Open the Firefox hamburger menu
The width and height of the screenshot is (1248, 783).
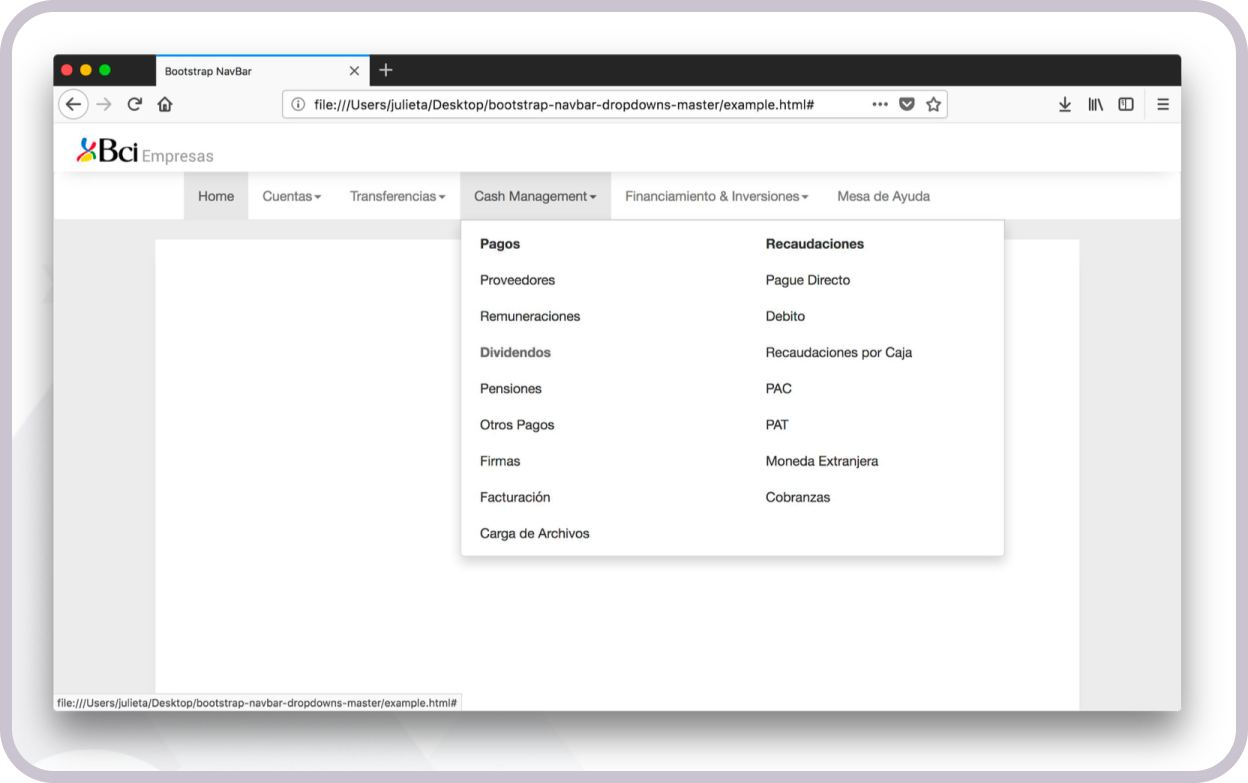click(1163, 105)
